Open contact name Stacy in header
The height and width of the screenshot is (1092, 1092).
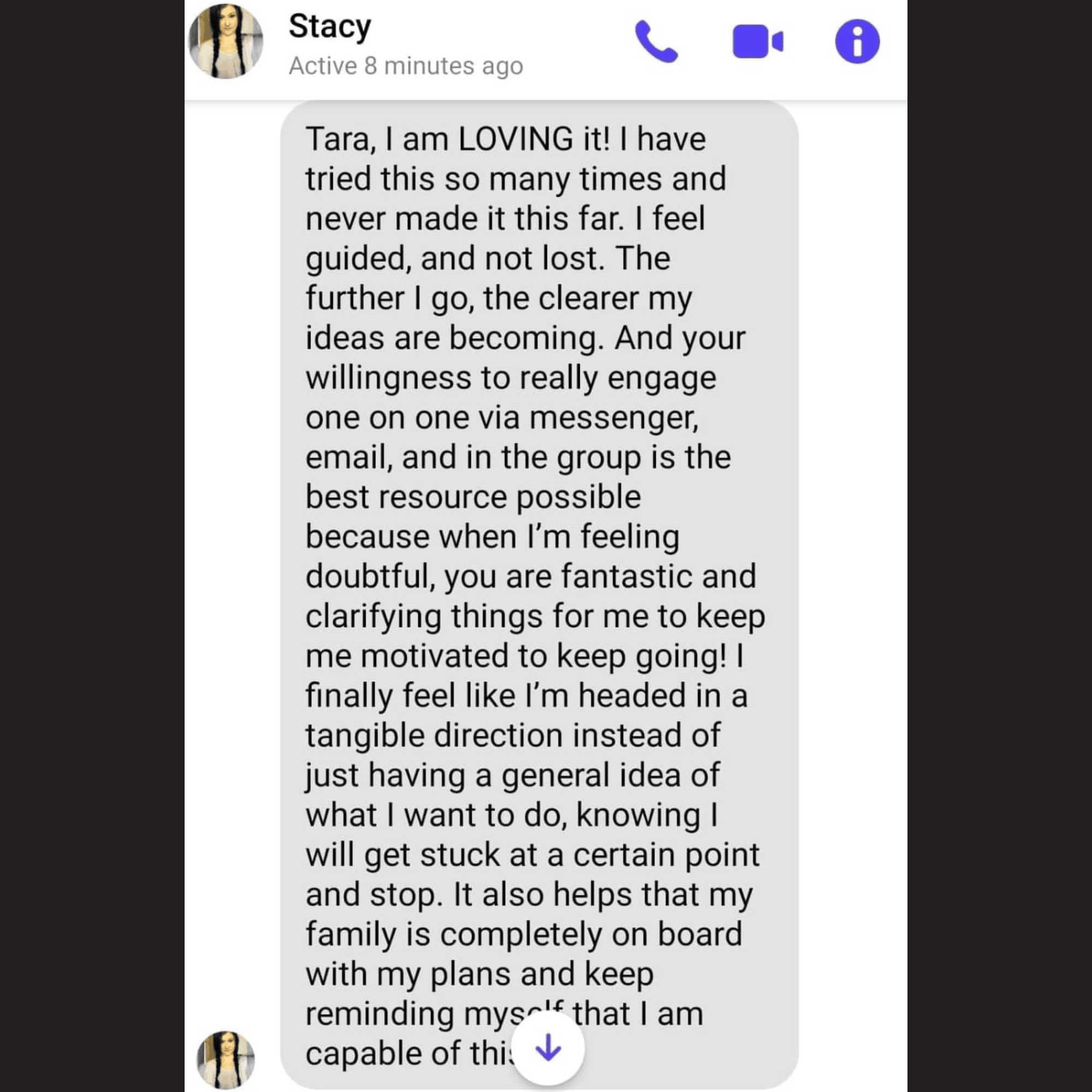(330, 27)
